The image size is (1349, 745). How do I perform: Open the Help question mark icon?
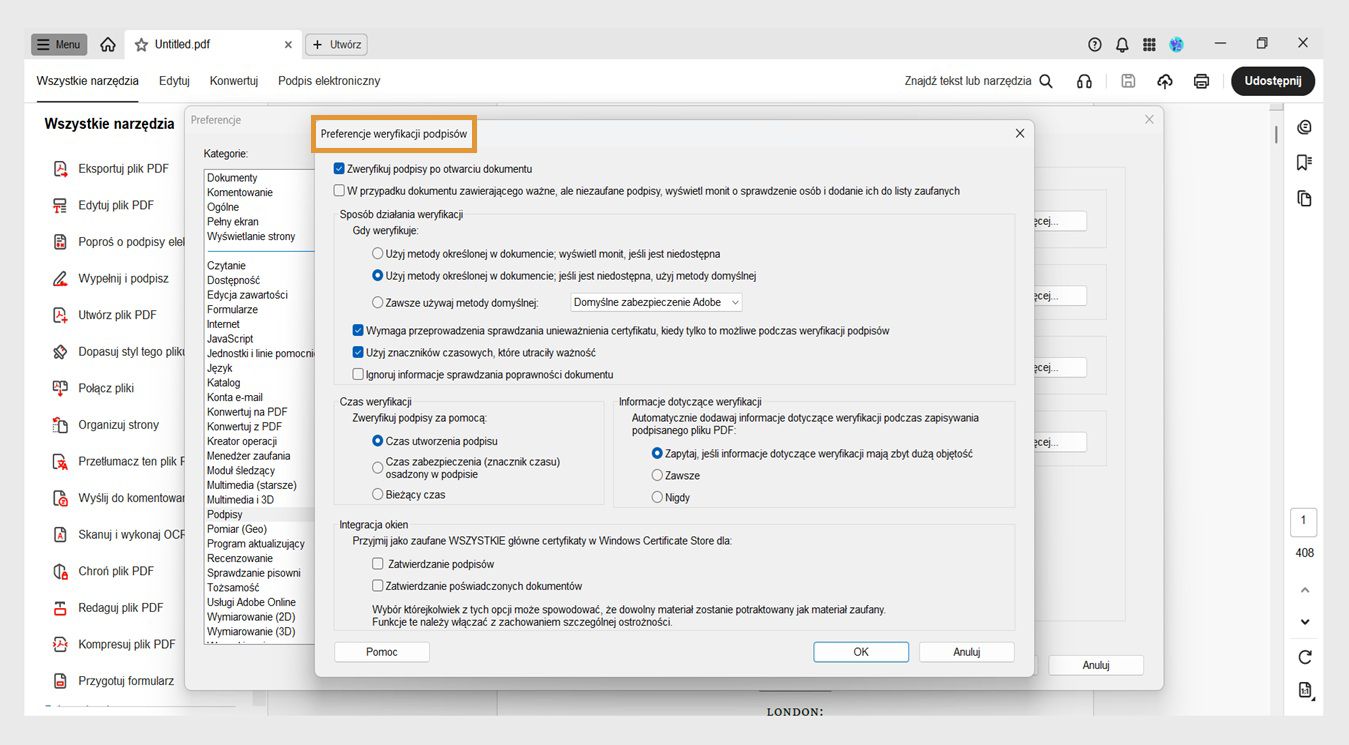click(1095, 45)
